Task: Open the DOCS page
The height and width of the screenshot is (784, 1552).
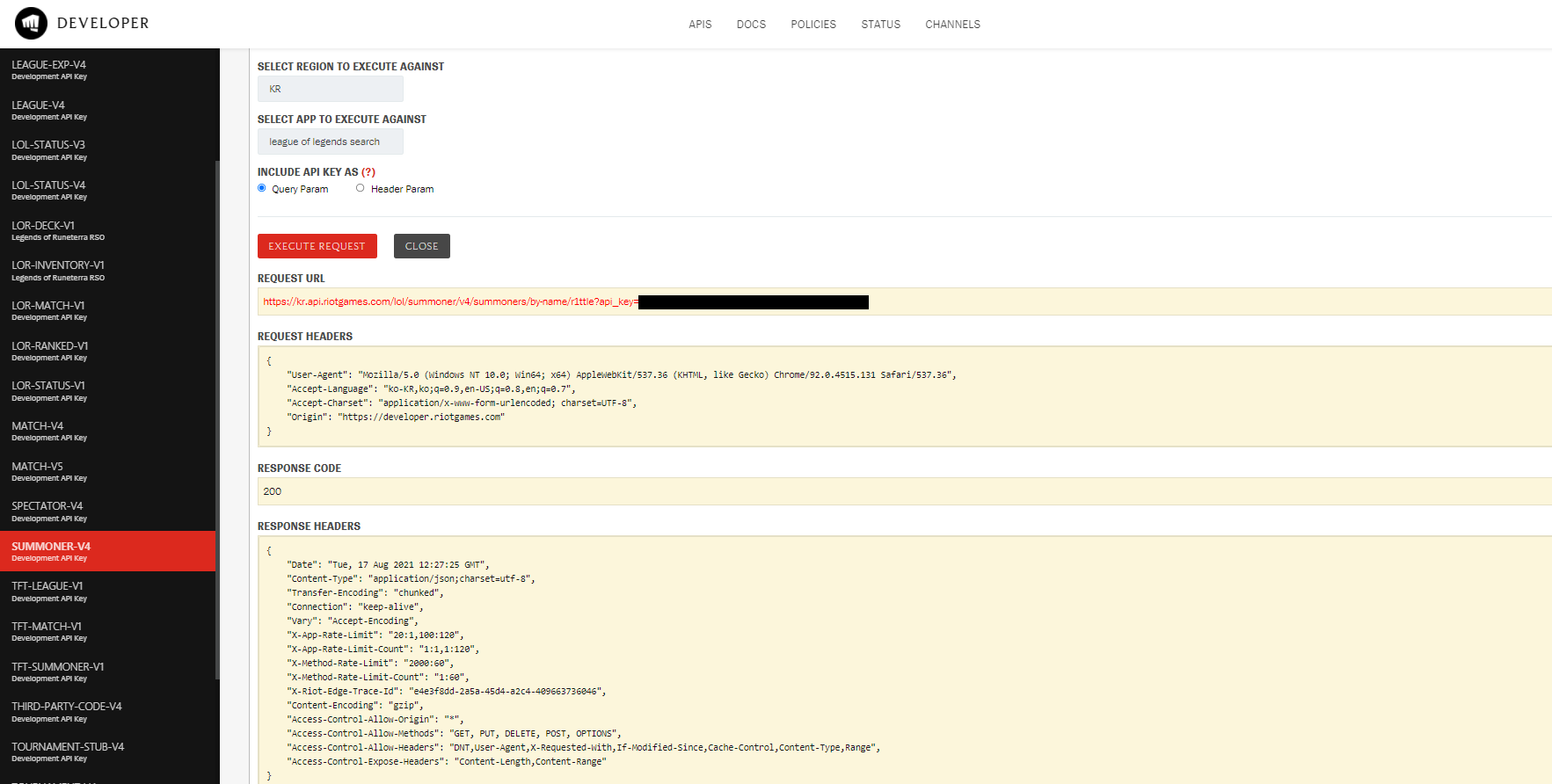Action: pos(751,25)
